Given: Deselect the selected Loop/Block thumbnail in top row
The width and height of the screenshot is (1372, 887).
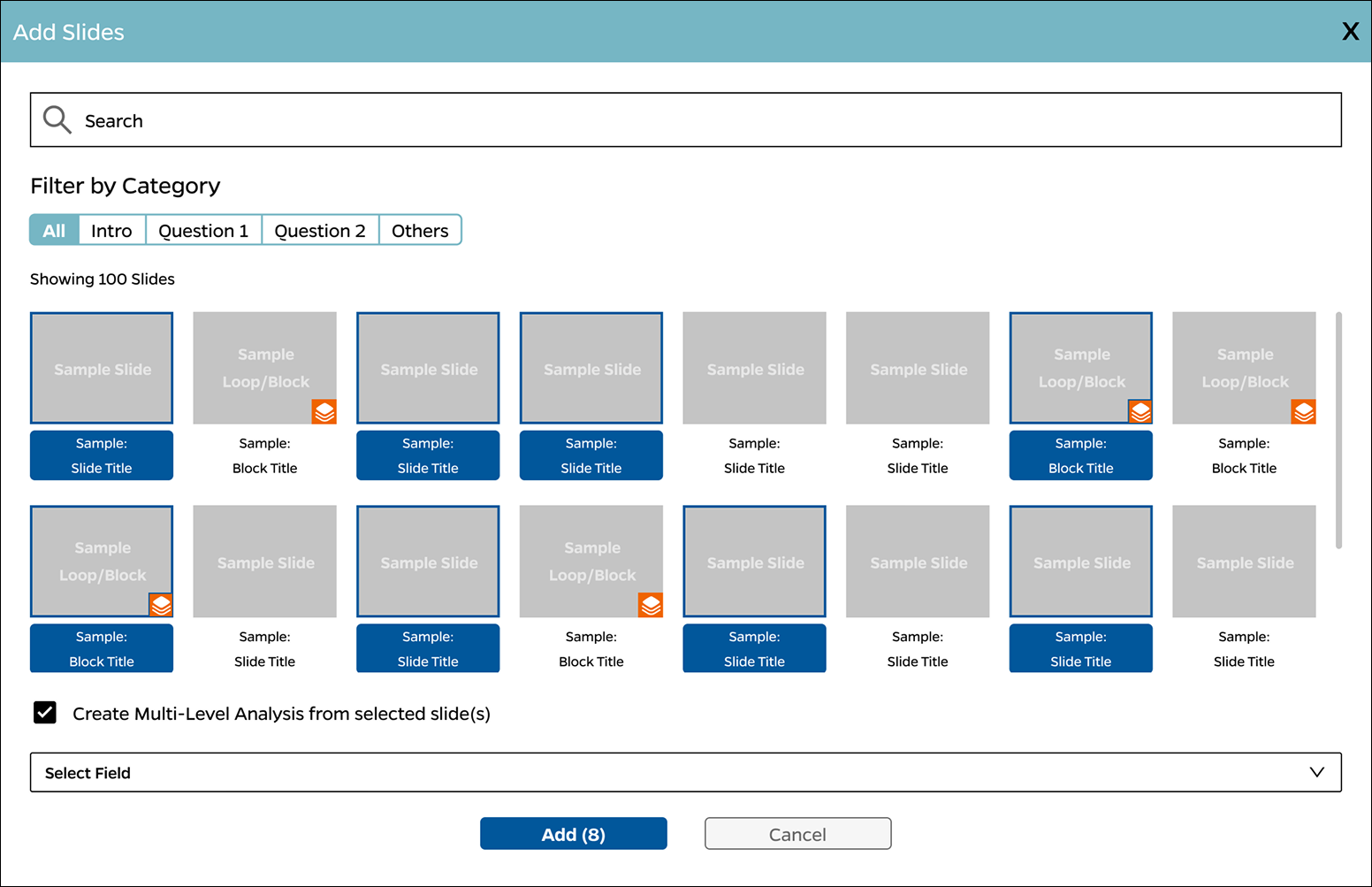Looking at the screenshot, I should point(1081,368).
